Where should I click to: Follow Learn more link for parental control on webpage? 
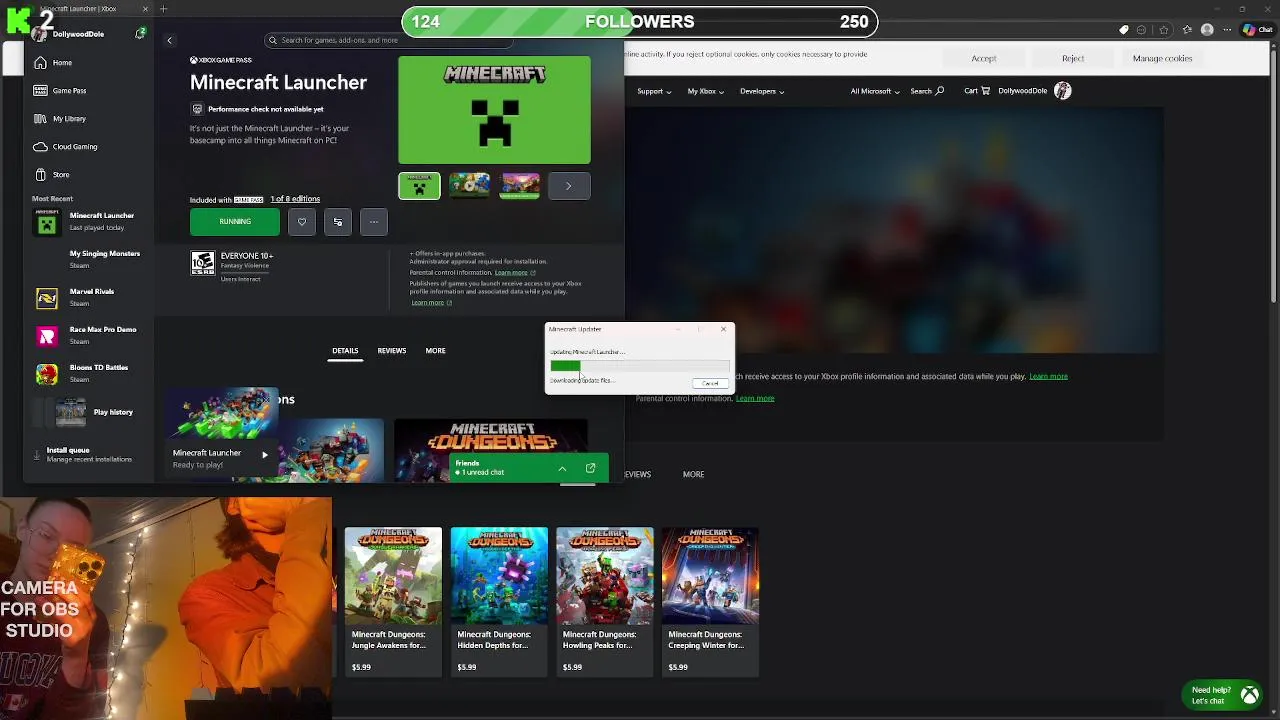click(755, 398)
